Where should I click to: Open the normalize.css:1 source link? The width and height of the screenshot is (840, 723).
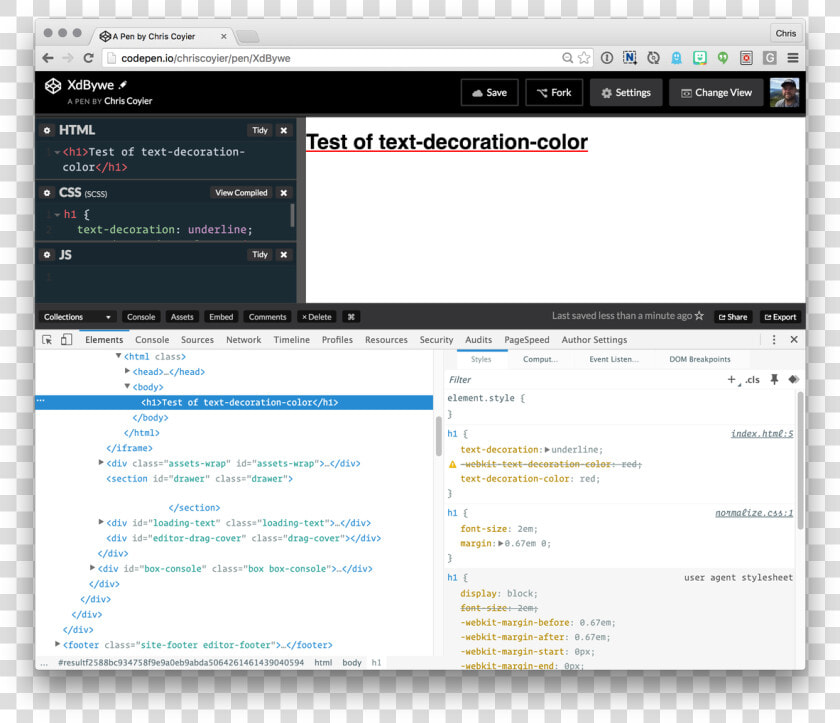[754, 513]
